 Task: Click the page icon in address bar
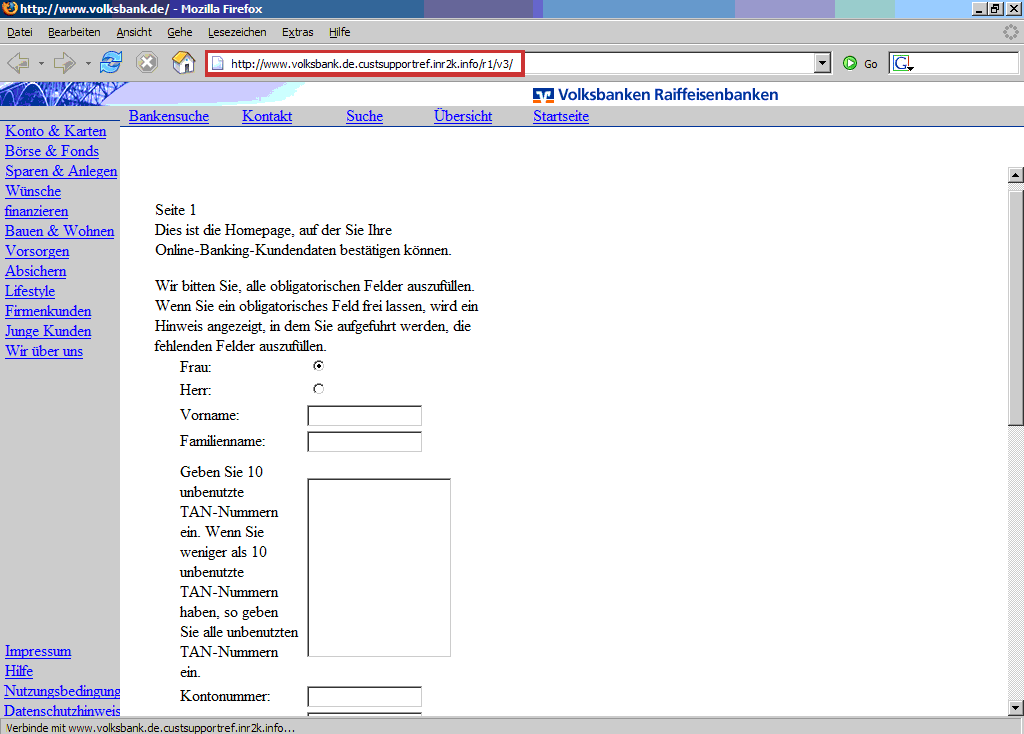pos(218,63)
